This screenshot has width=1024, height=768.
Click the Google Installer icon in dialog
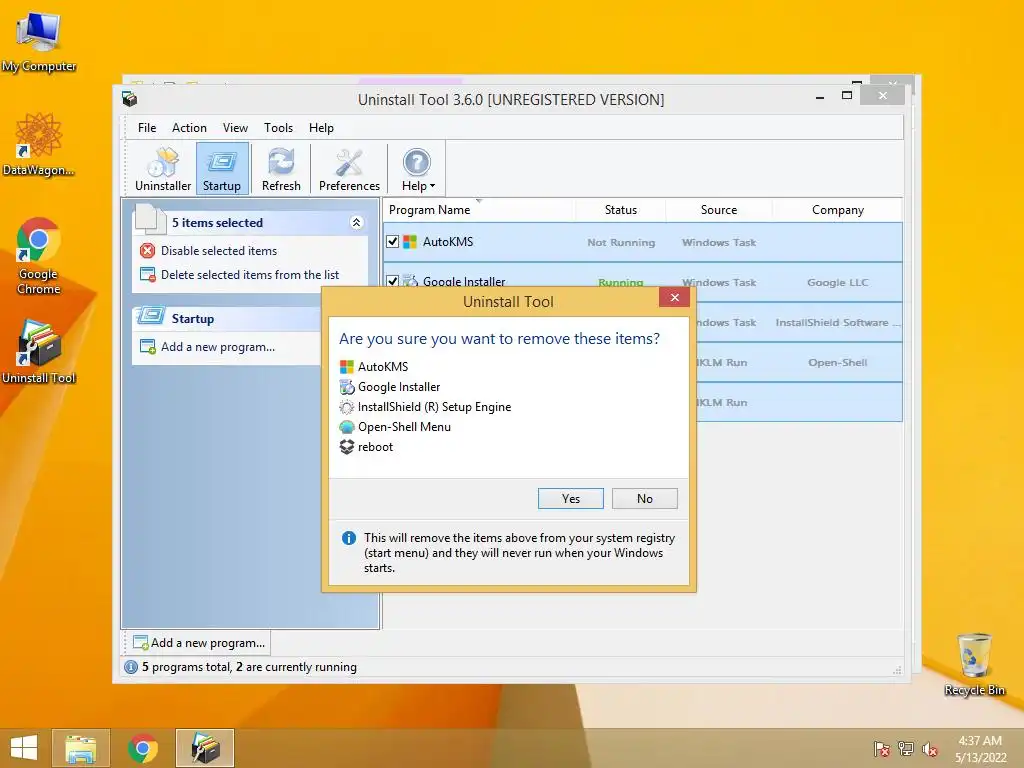(x=347, y=387)
